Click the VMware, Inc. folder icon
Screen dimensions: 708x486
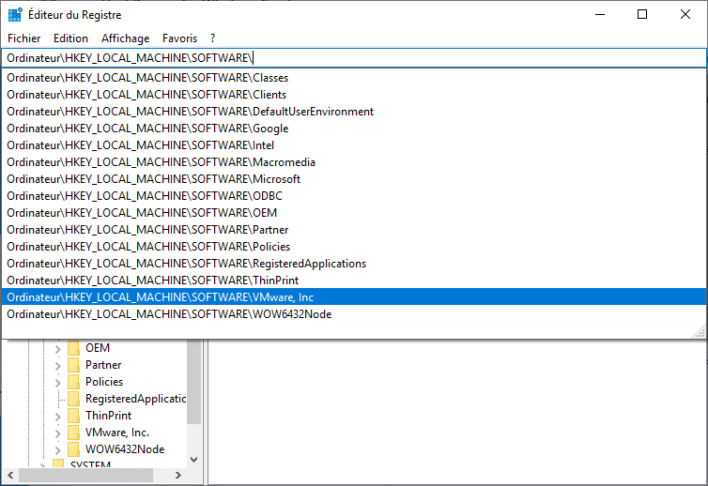pyautogui.click(x=74, y=433)
